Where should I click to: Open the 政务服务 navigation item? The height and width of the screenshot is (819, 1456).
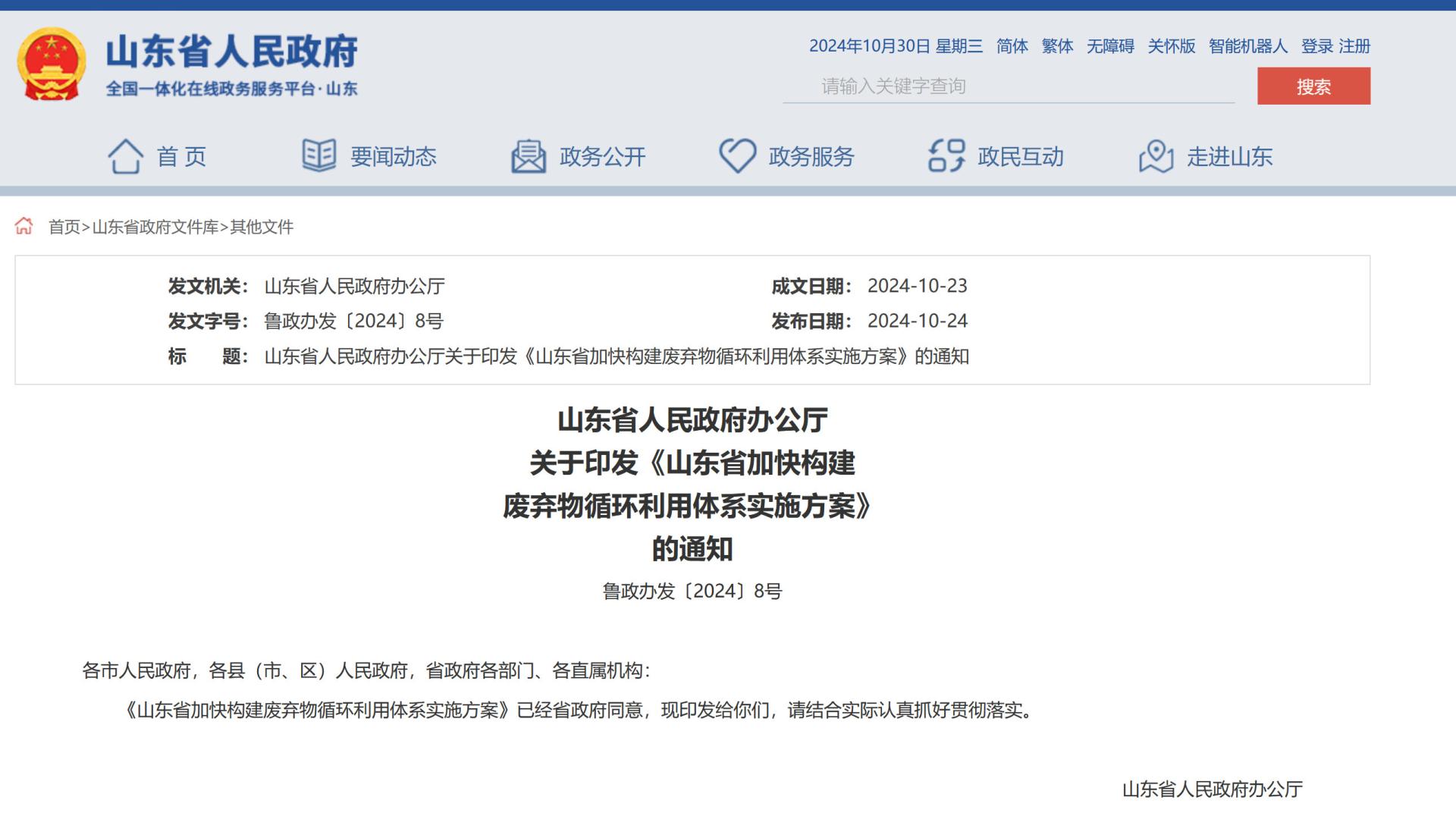coord(811,157)
